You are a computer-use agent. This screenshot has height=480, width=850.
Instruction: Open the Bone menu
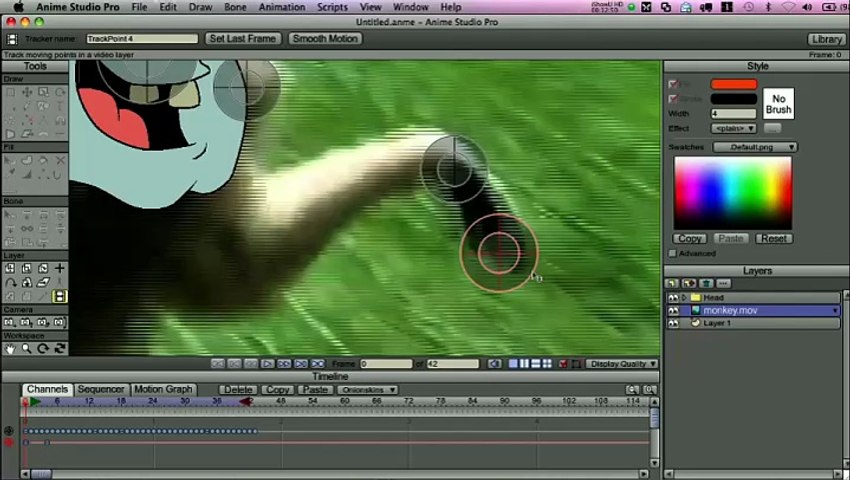[235, 7]
